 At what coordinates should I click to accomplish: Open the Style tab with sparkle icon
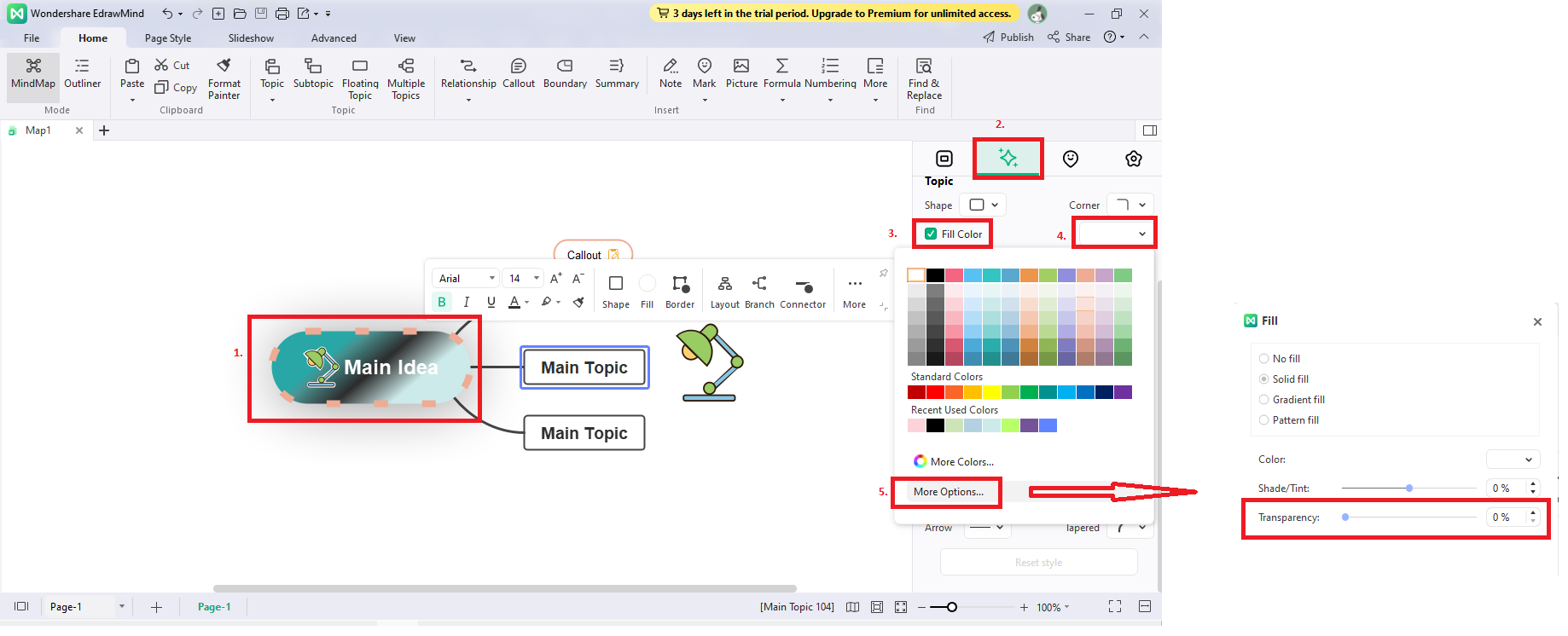[x=1008, y=159]
